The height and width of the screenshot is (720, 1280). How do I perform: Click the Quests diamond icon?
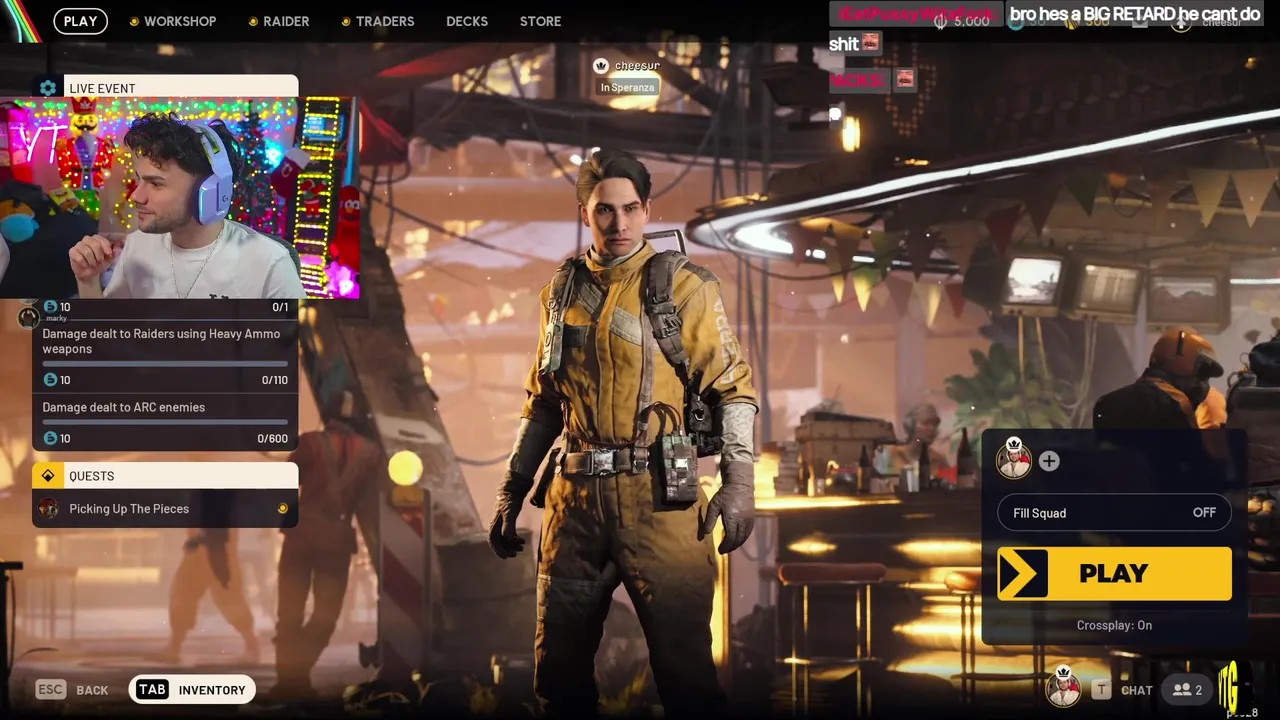pyautogui.click(x=47, y=476)
